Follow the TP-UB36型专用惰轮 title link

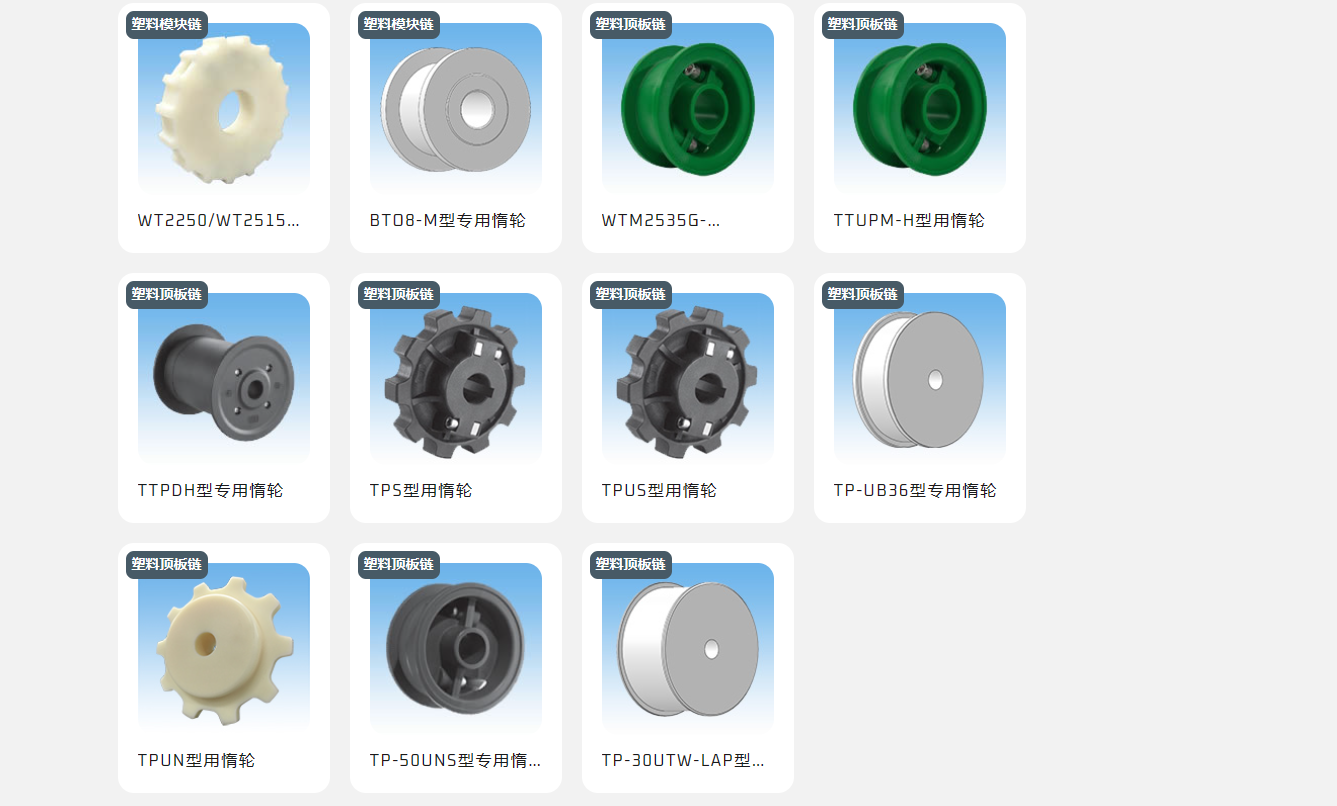(915, 490)
